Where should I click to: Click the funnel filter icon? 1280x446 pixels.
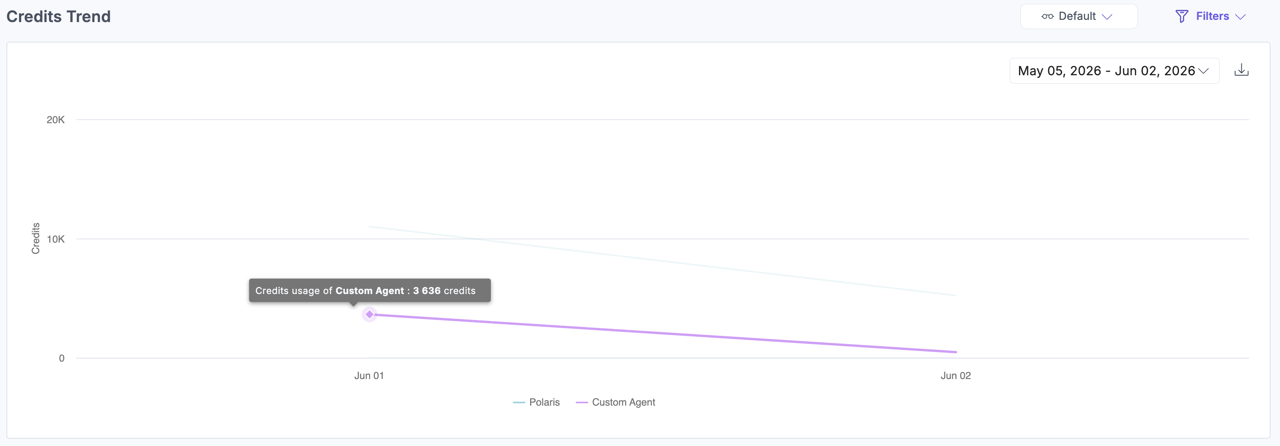coord(1182,16)
